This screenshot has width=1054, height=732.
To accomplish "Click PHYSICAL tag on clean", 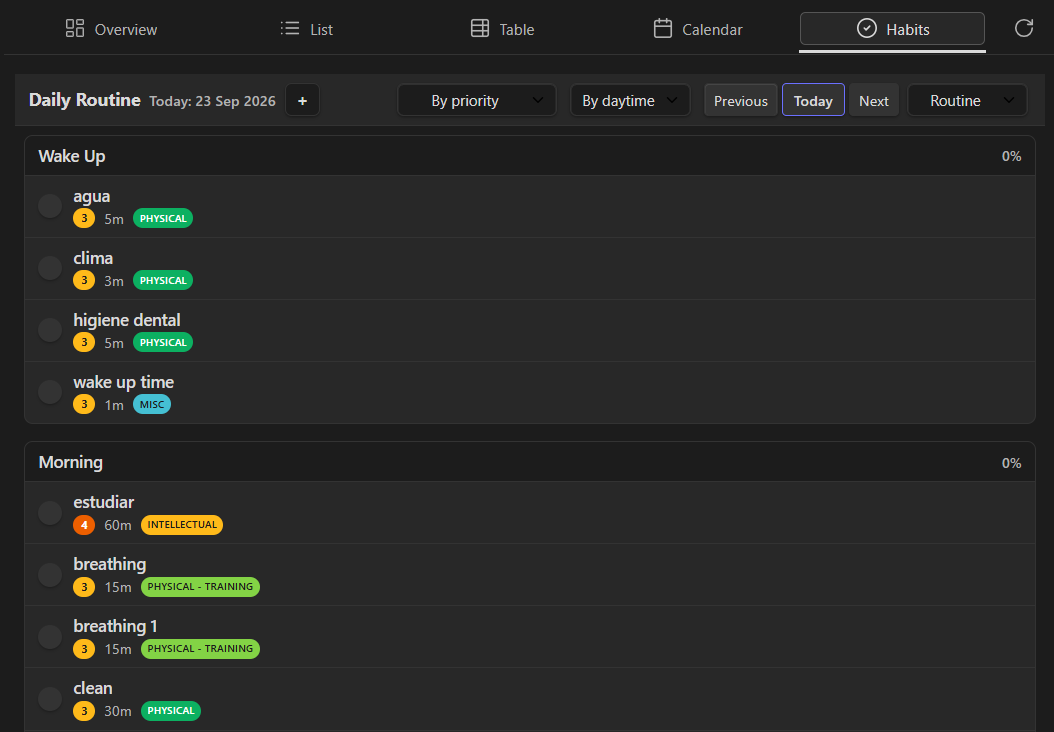I will (171, 710).
